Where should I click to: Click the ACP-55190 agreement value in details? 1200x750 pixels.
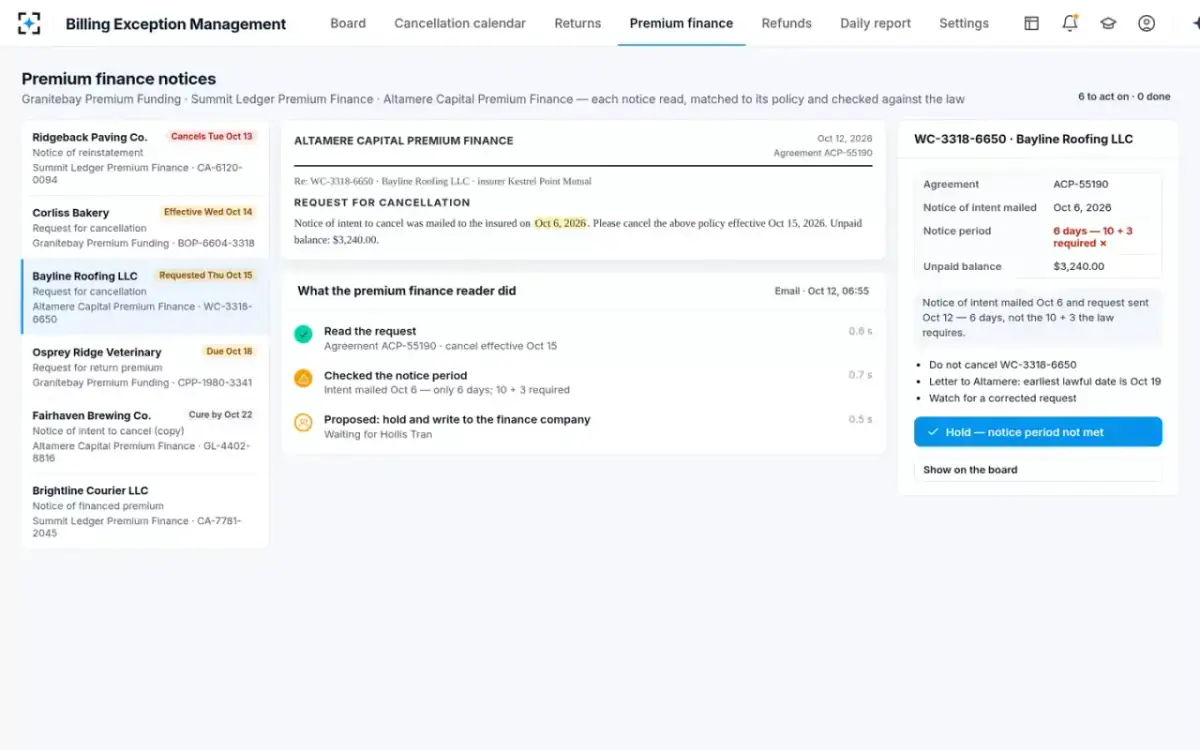pos(1081,184)
